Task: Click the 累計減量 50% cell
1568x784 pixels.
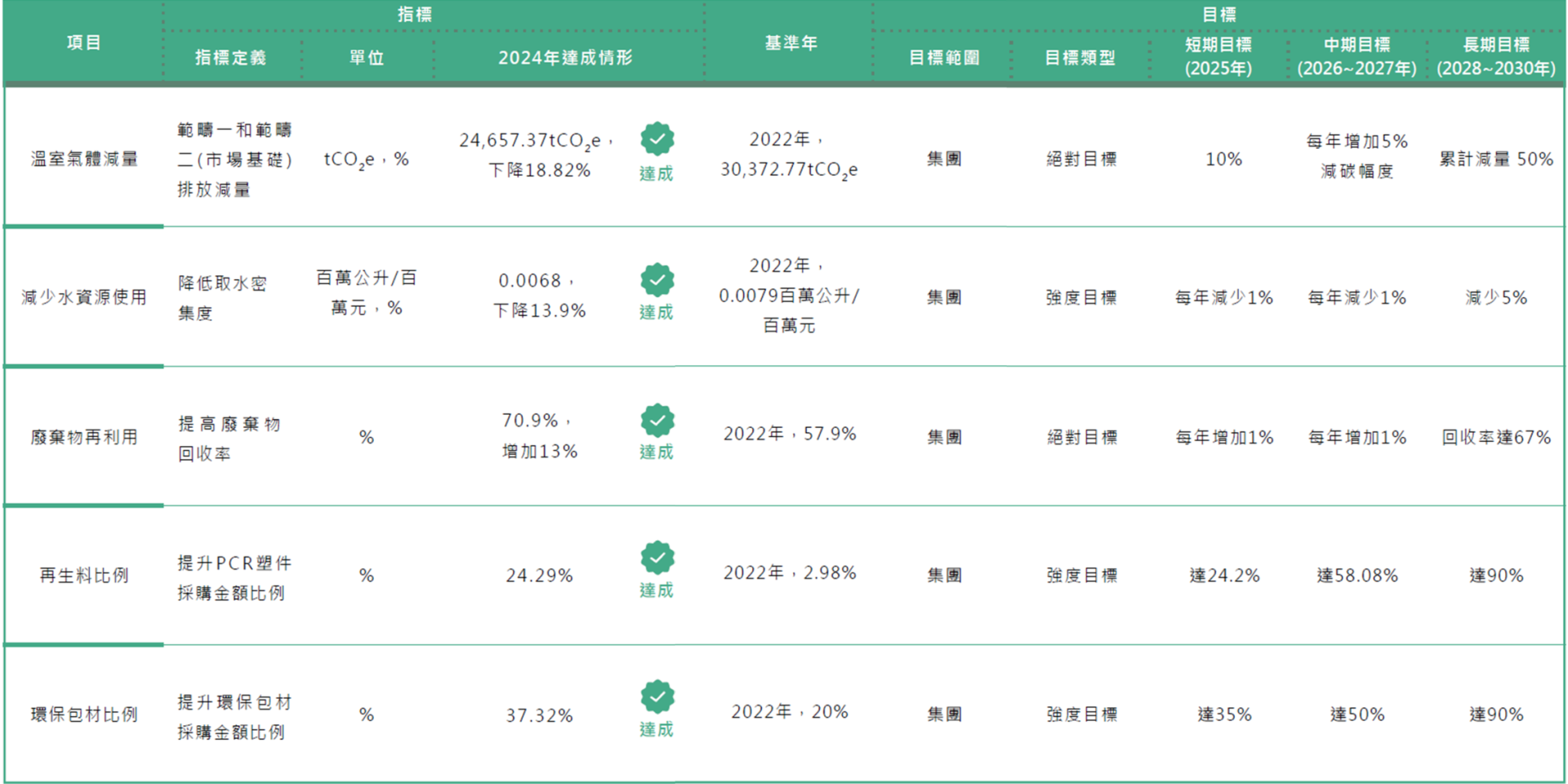Action: coord(1495,159)
